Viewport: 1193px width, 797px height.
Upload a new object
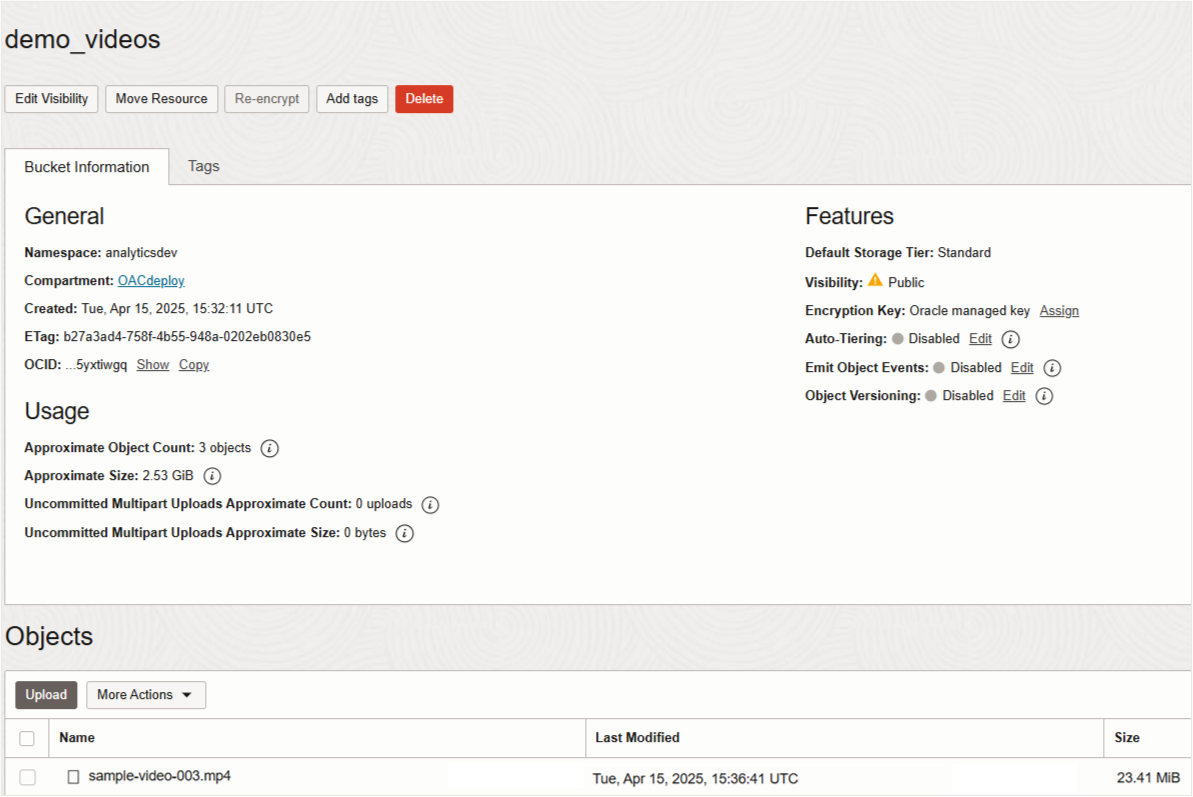pyautogui.click(x=45, y=694)
